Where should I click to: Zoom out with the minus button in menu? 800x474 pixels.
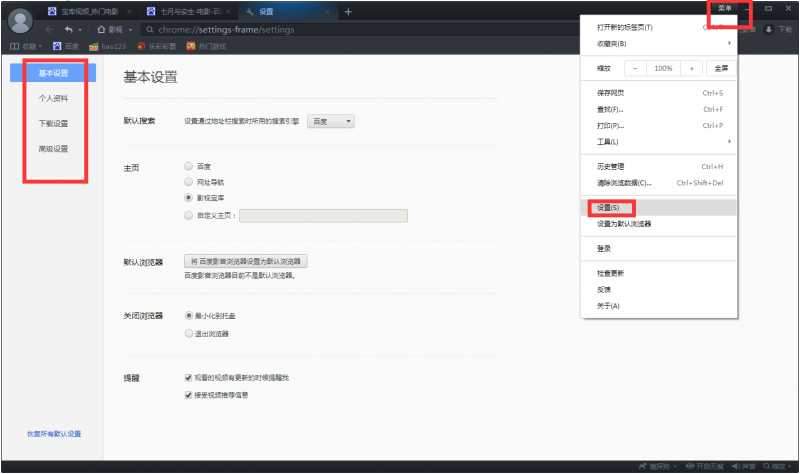coord(635,68)
